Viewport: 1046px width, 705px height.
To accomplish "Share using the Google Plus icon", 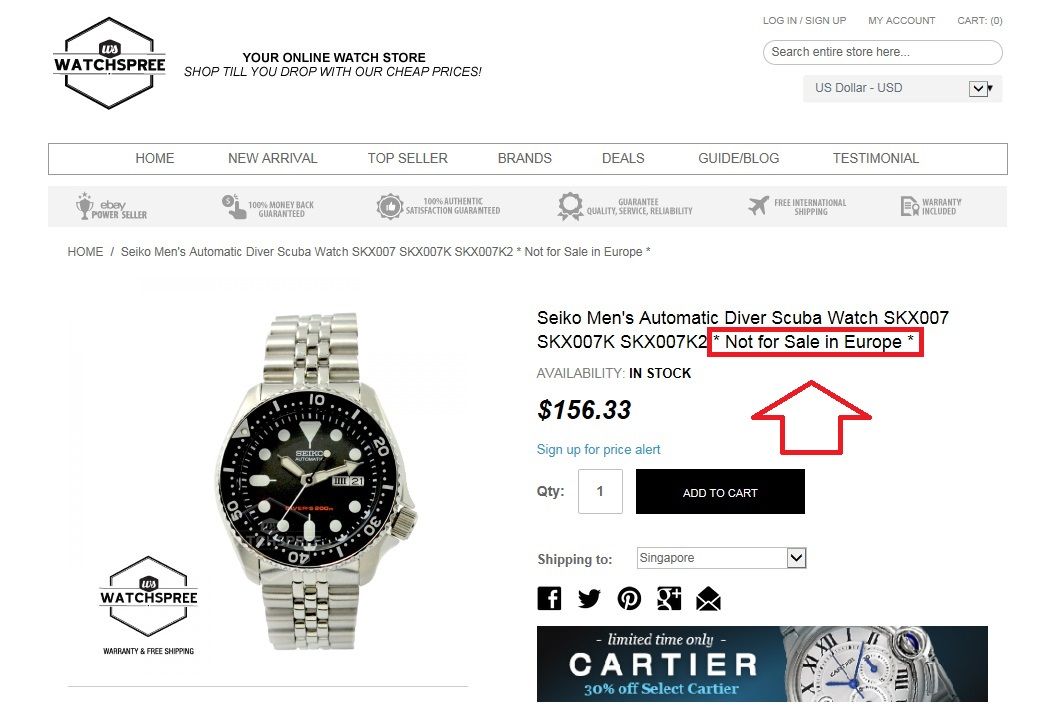I will (669, 598).
